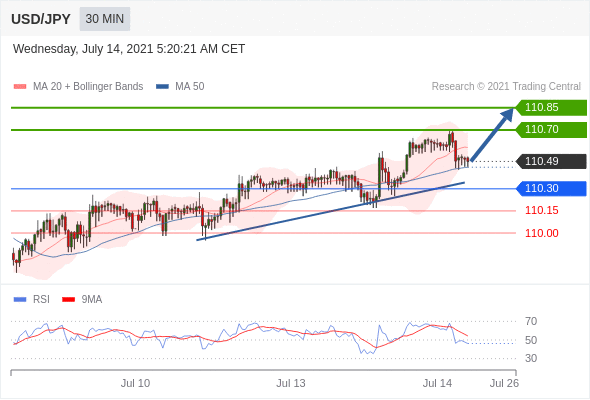Toggle the red 9MA legend entry

point(82,300)
